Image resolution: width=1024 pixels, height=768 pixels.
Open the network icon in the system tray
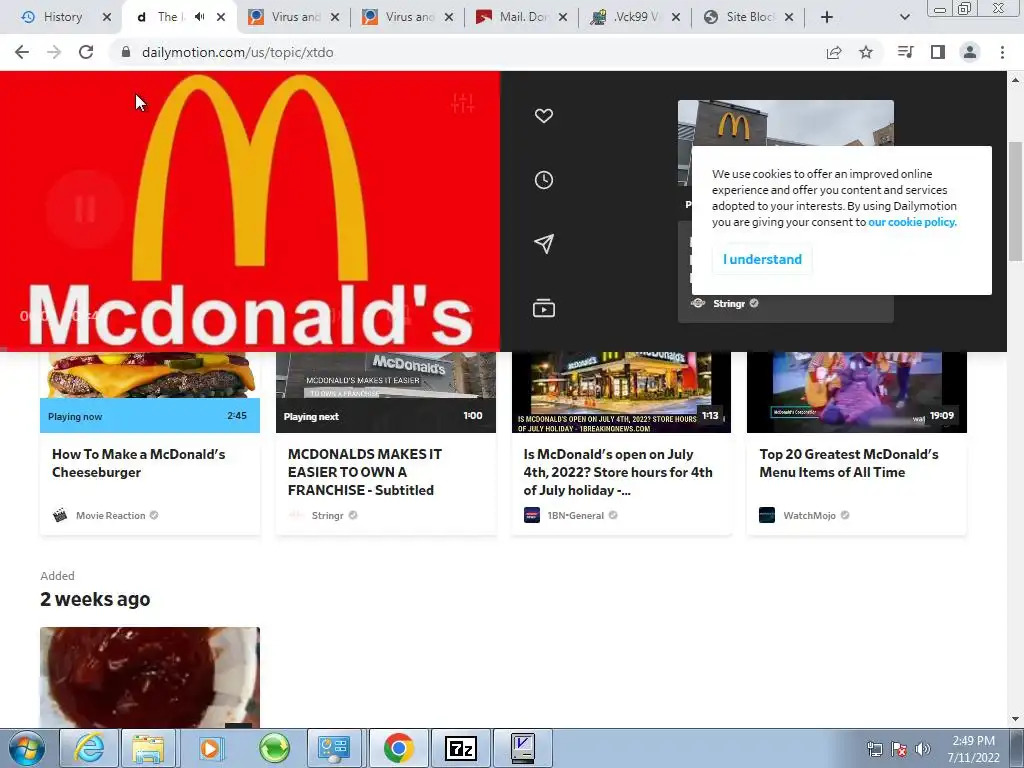coord(874,749)
